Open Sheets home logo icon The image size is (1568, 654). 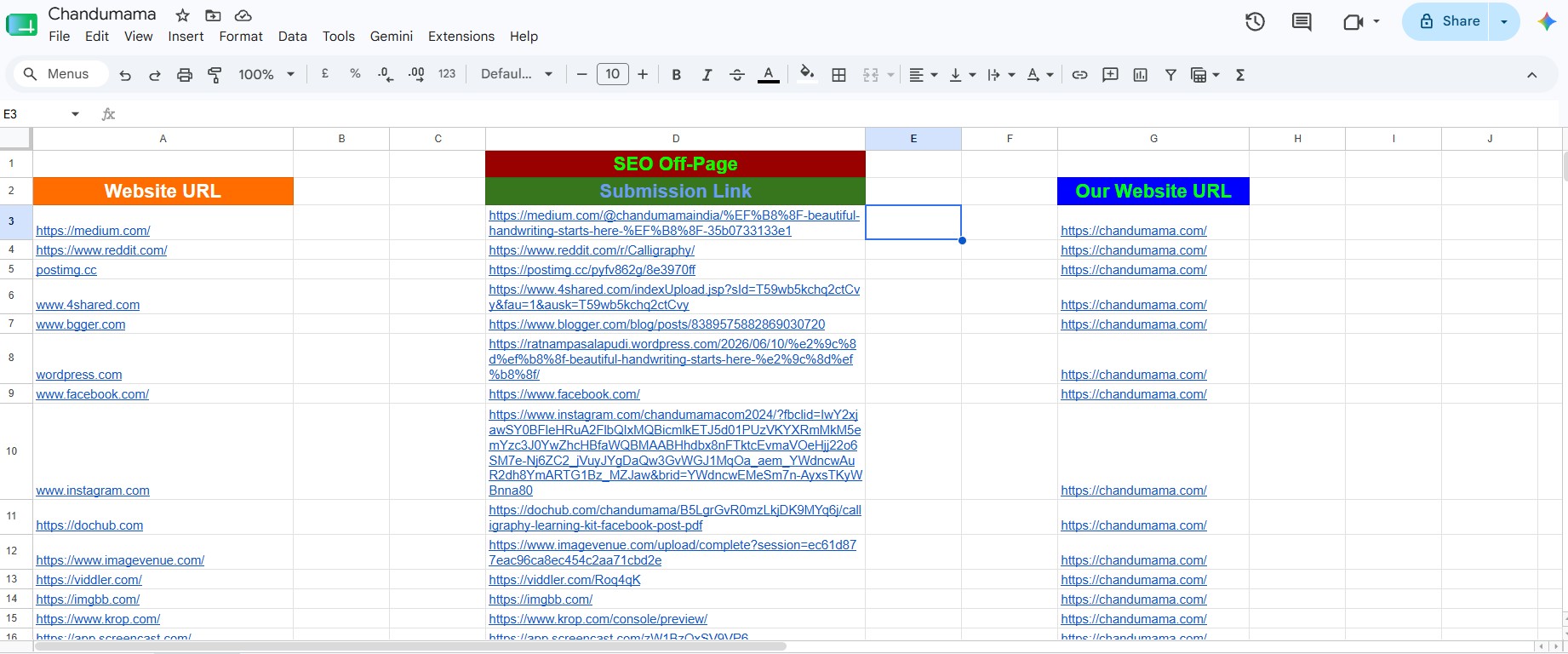(x=21, y=25)
